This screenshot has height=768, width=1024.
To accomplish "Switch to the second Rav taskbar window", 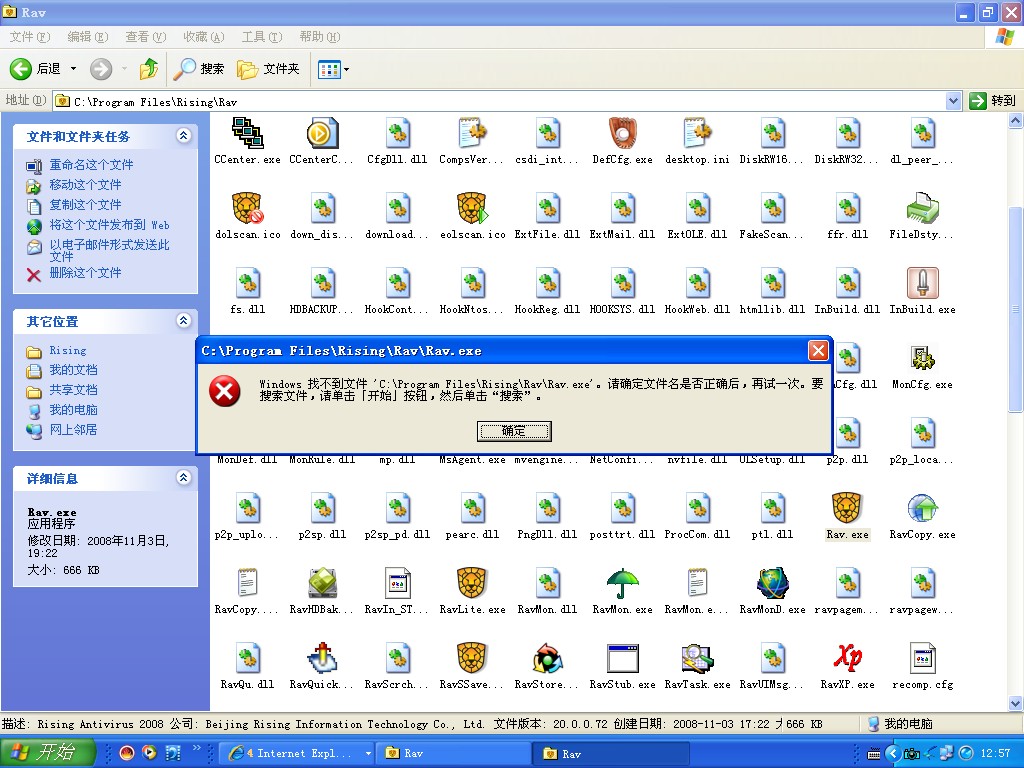I will click(612, 753).
